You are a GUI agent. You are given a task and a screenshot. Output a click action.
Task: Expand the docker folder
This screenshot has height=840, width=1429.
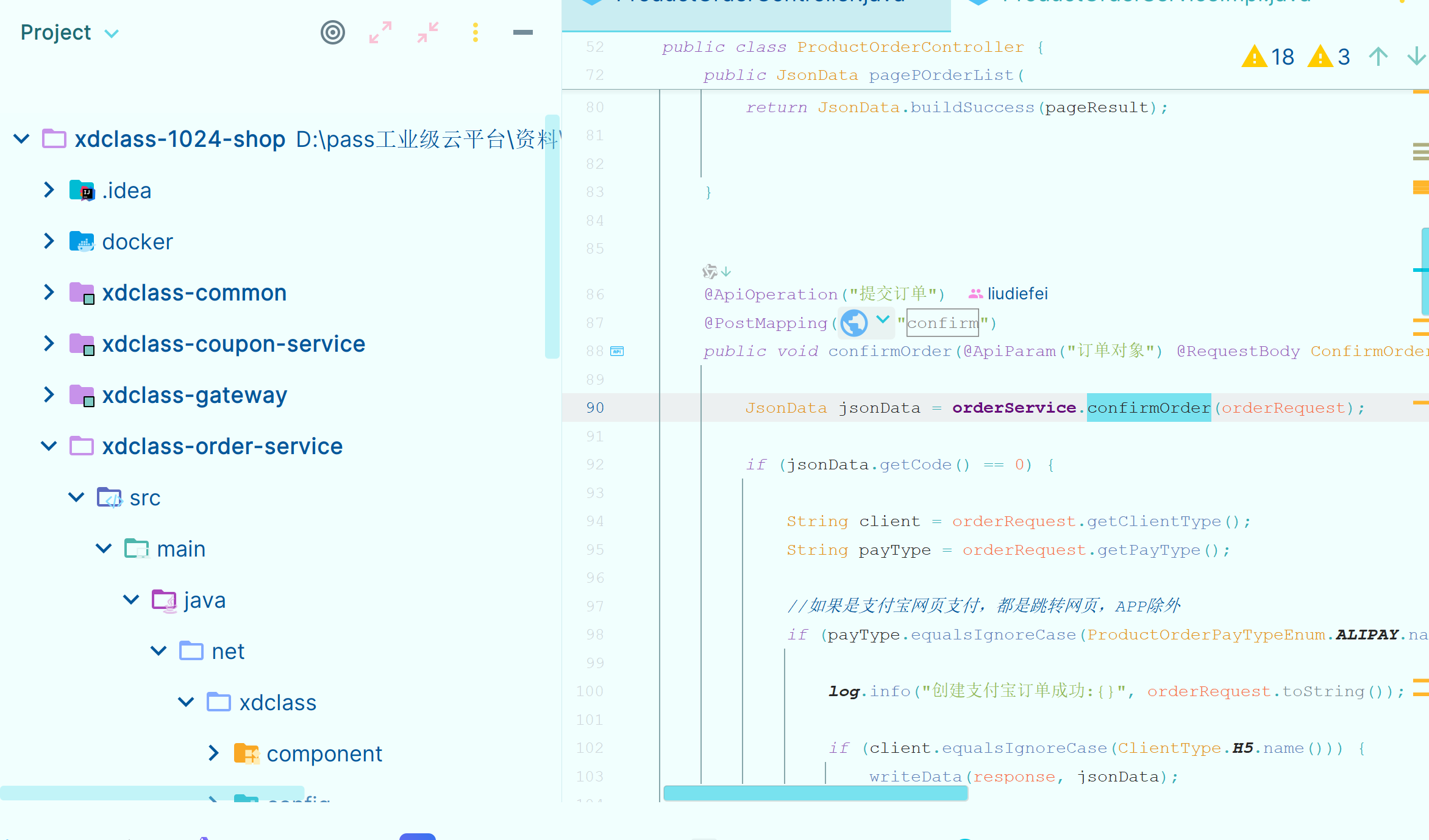(49, 241)
